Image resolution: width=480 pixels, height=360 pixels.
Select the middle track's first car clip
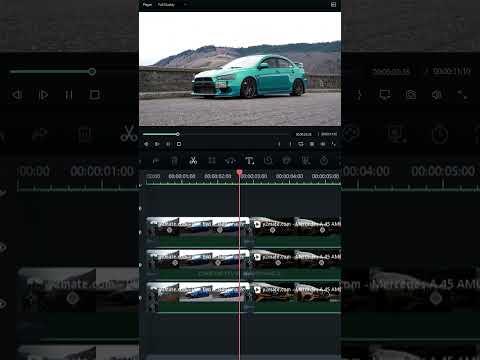[198, 264]
